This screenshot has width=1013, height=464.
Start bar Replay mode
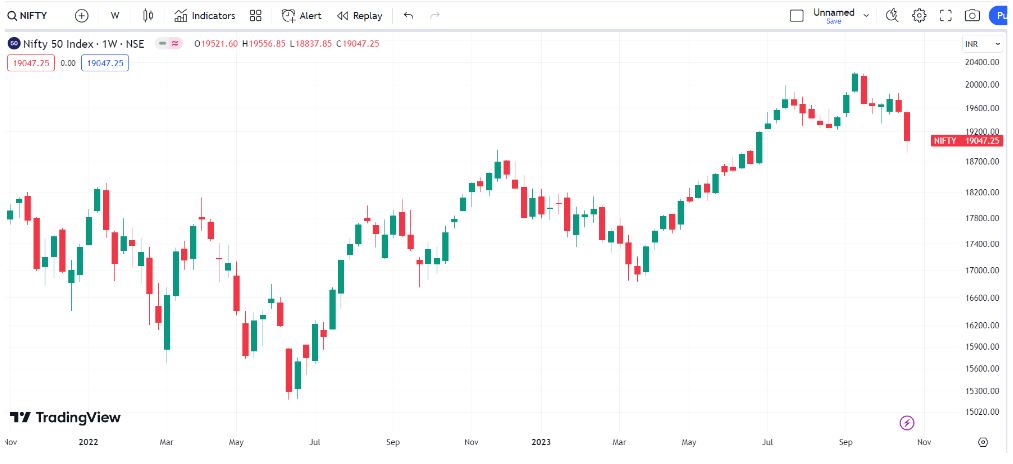pos(360,16)
